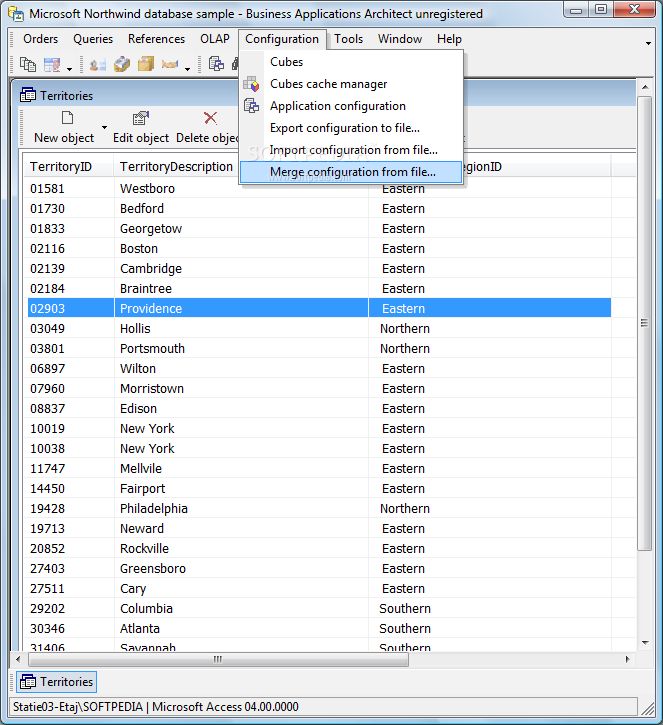This screenshot has height=725, width=663.
Task: Choose Application configuration menu entry
Action: (351, 106)
